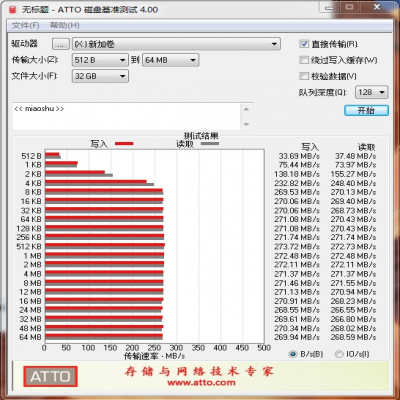Viewport: 400px width, 400px height.
Task: Click the 写入 column header
Action: point(310,147)
